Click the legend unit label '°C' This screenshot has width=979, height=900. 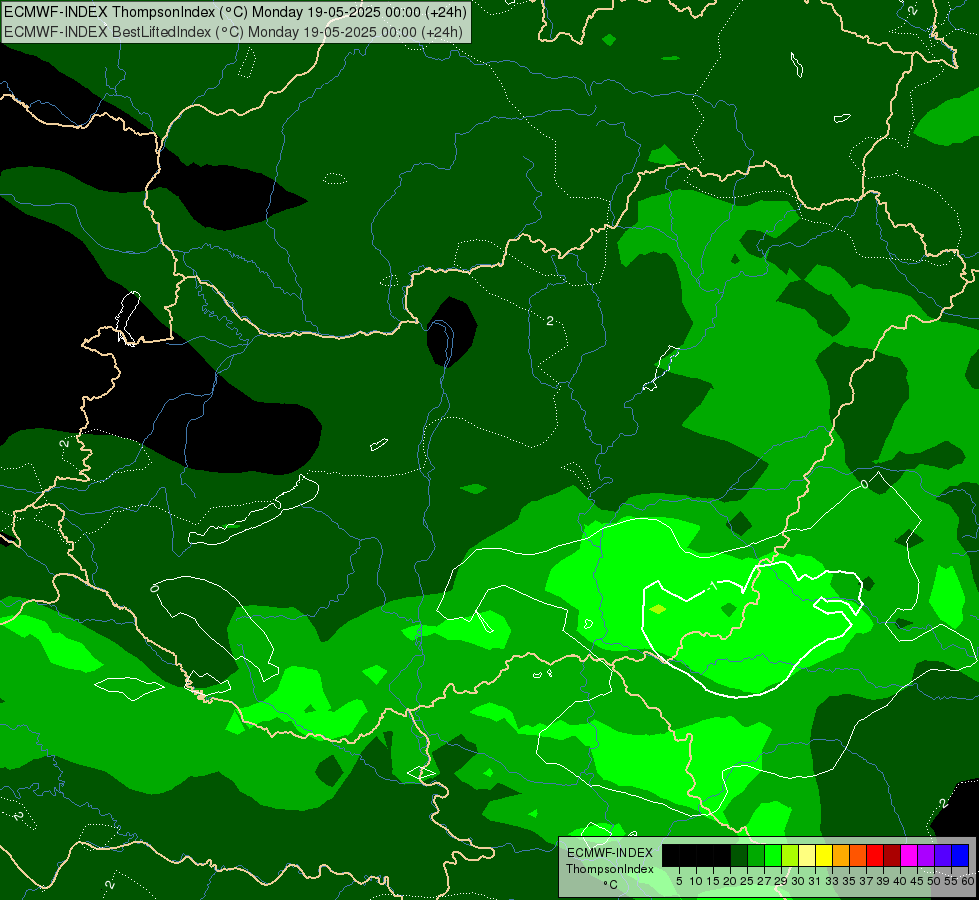[609, 885]
